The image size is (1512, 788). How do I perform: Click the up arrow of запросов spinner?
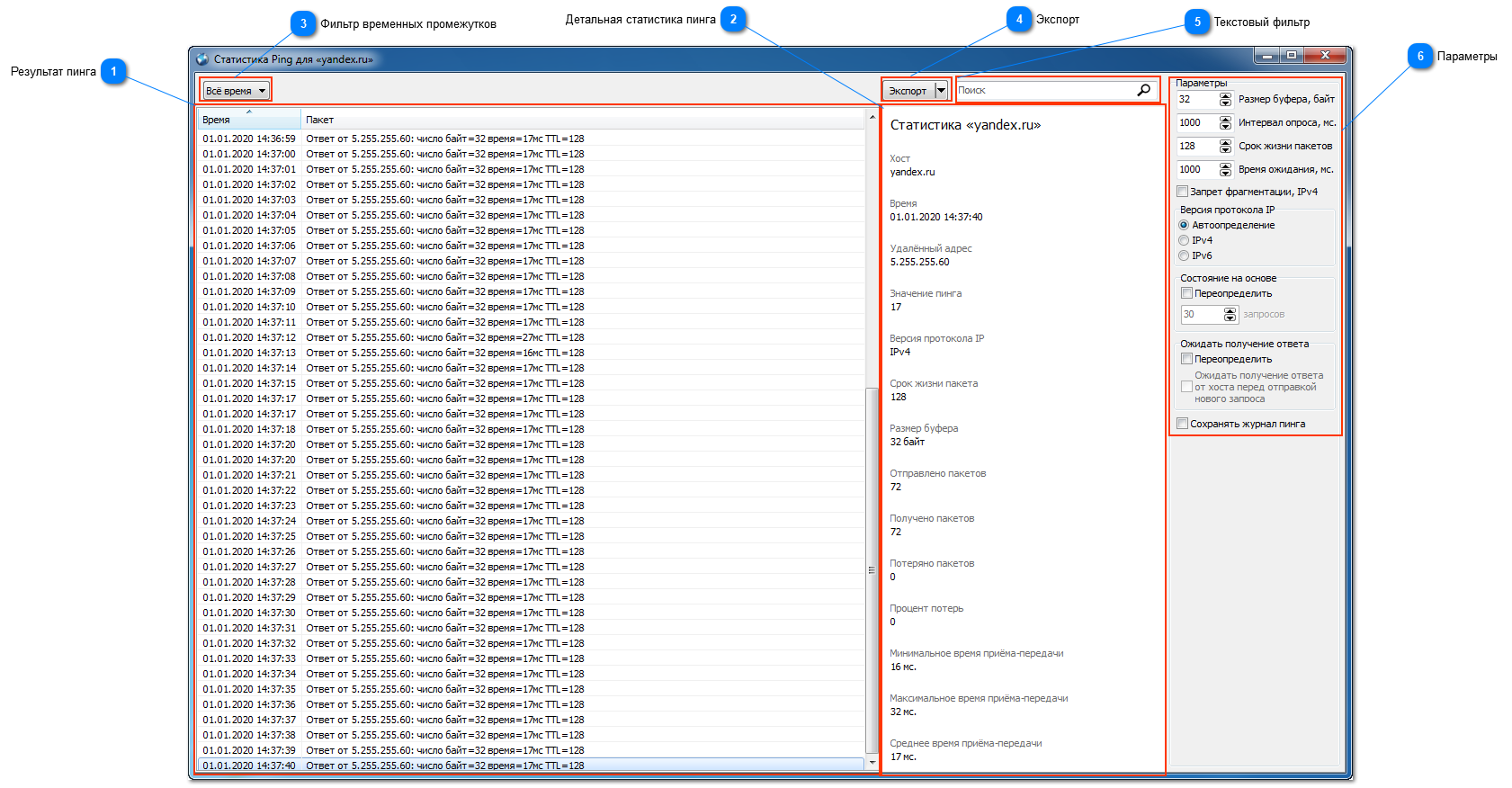1230,310
